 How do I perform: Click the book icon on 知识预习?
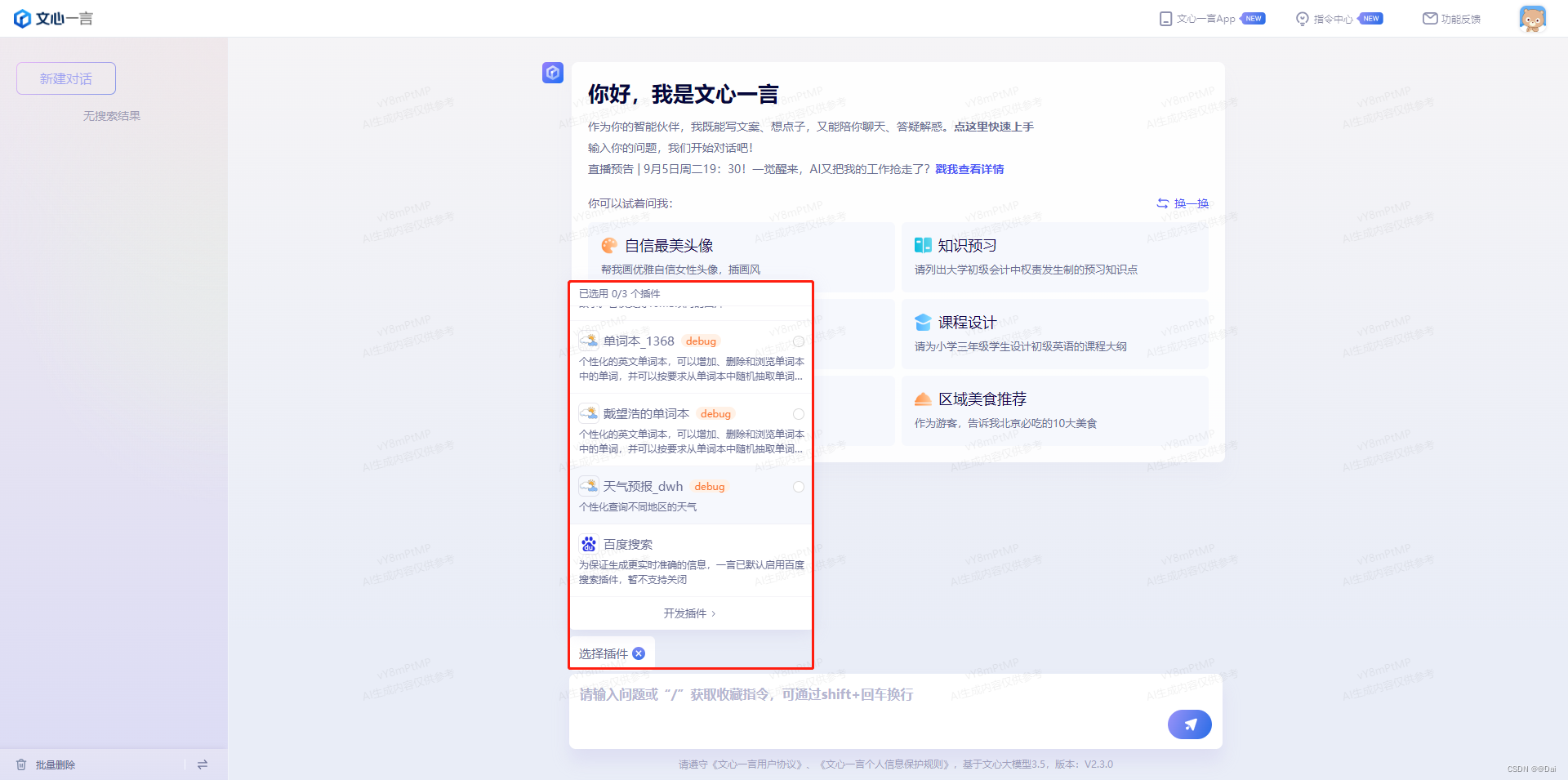click(923, 245)
